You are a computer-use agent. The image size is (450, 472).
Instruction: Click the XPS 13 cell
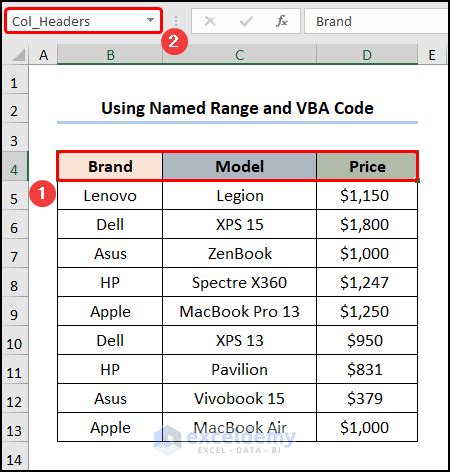click(239, 340)
